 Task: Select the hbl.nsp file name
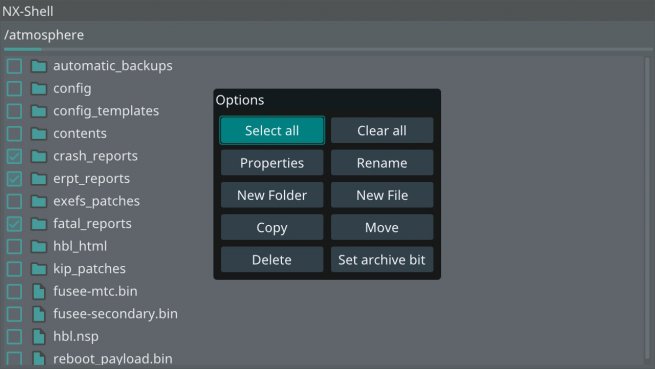(76, 337)
